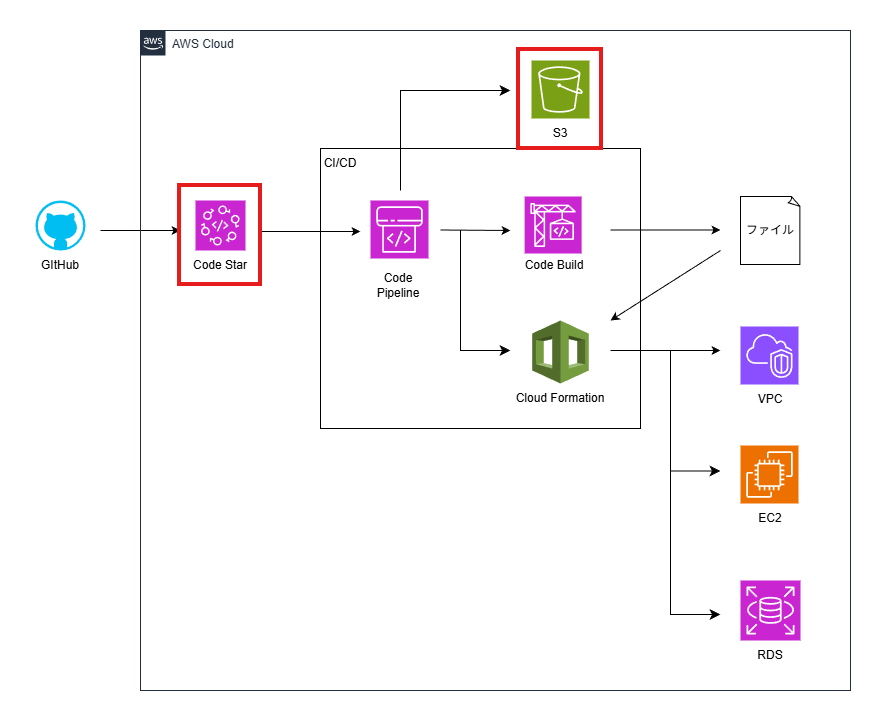This screenshot has height=721, width=881.
Task: Click the "AWS Cloud" text label
Action: click(203, 44)
